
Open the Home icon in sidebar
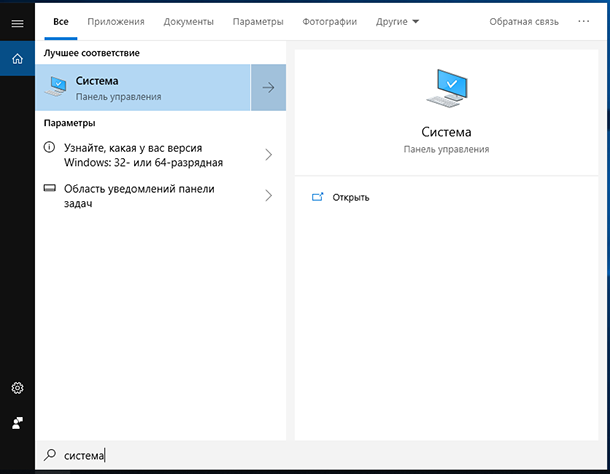coord(17,59)
